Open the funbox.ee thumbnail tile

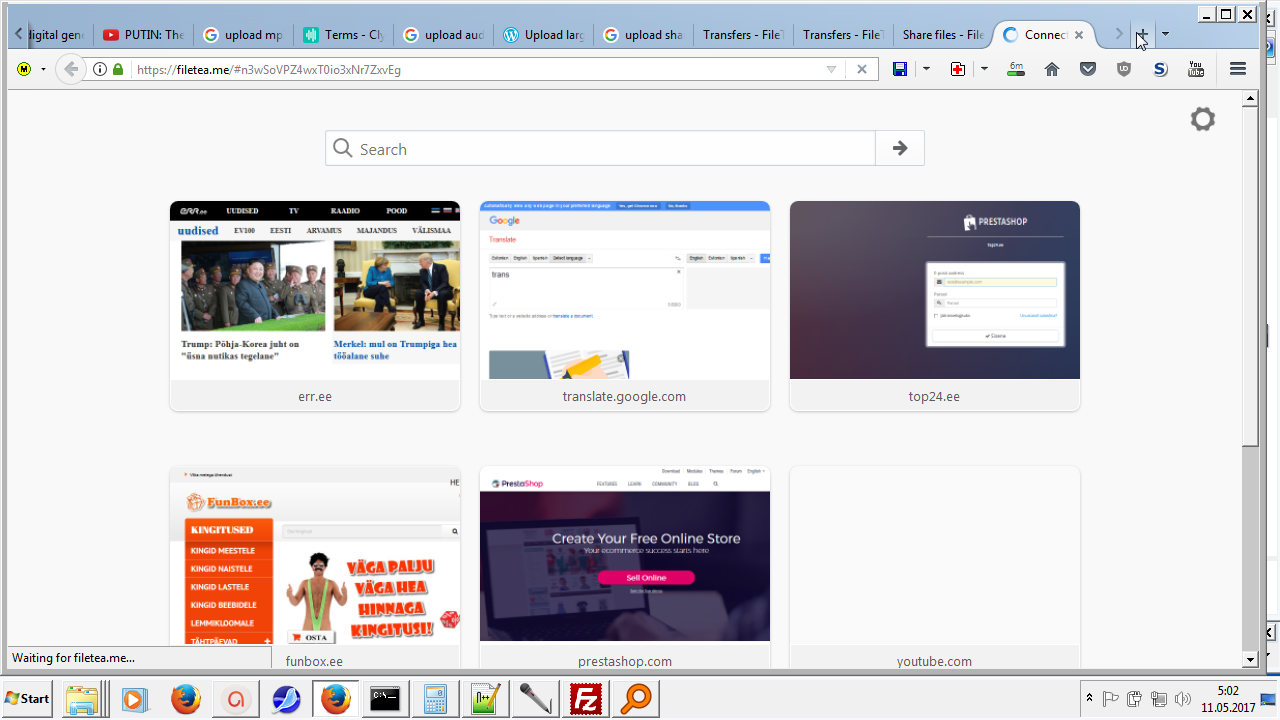pos(315,568)
